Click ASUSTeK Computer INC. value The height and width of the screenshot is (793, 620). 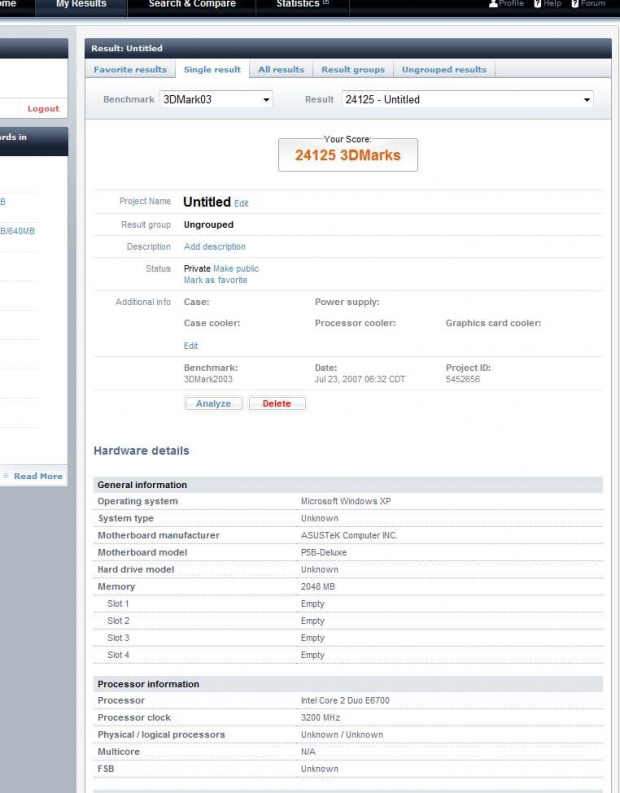(x=349, y=535)
